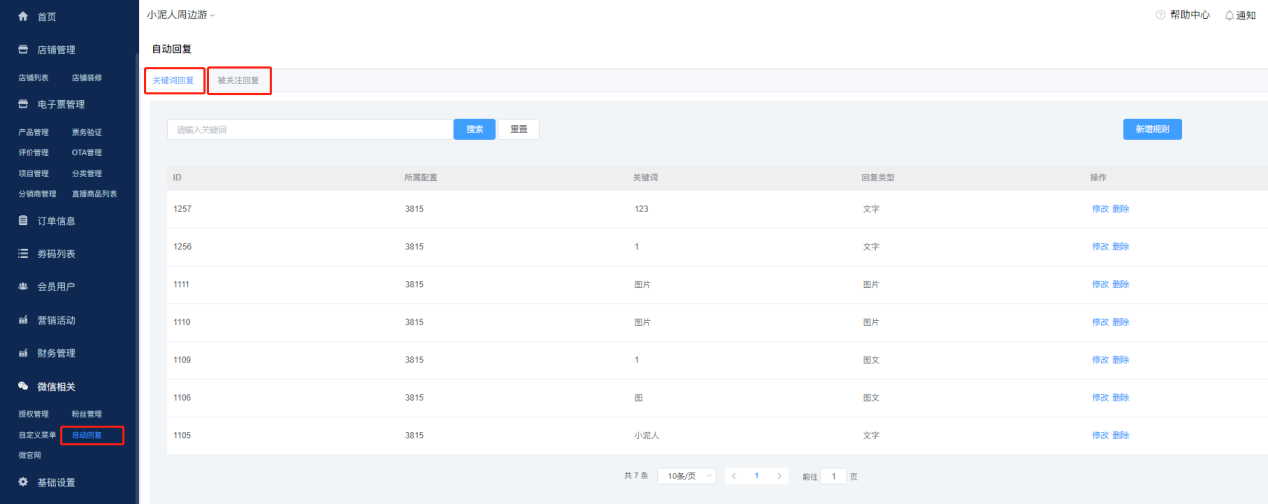
Task: Open 通知 via the bell icon
Action: pyautogui.click(x=1229, y=15)
